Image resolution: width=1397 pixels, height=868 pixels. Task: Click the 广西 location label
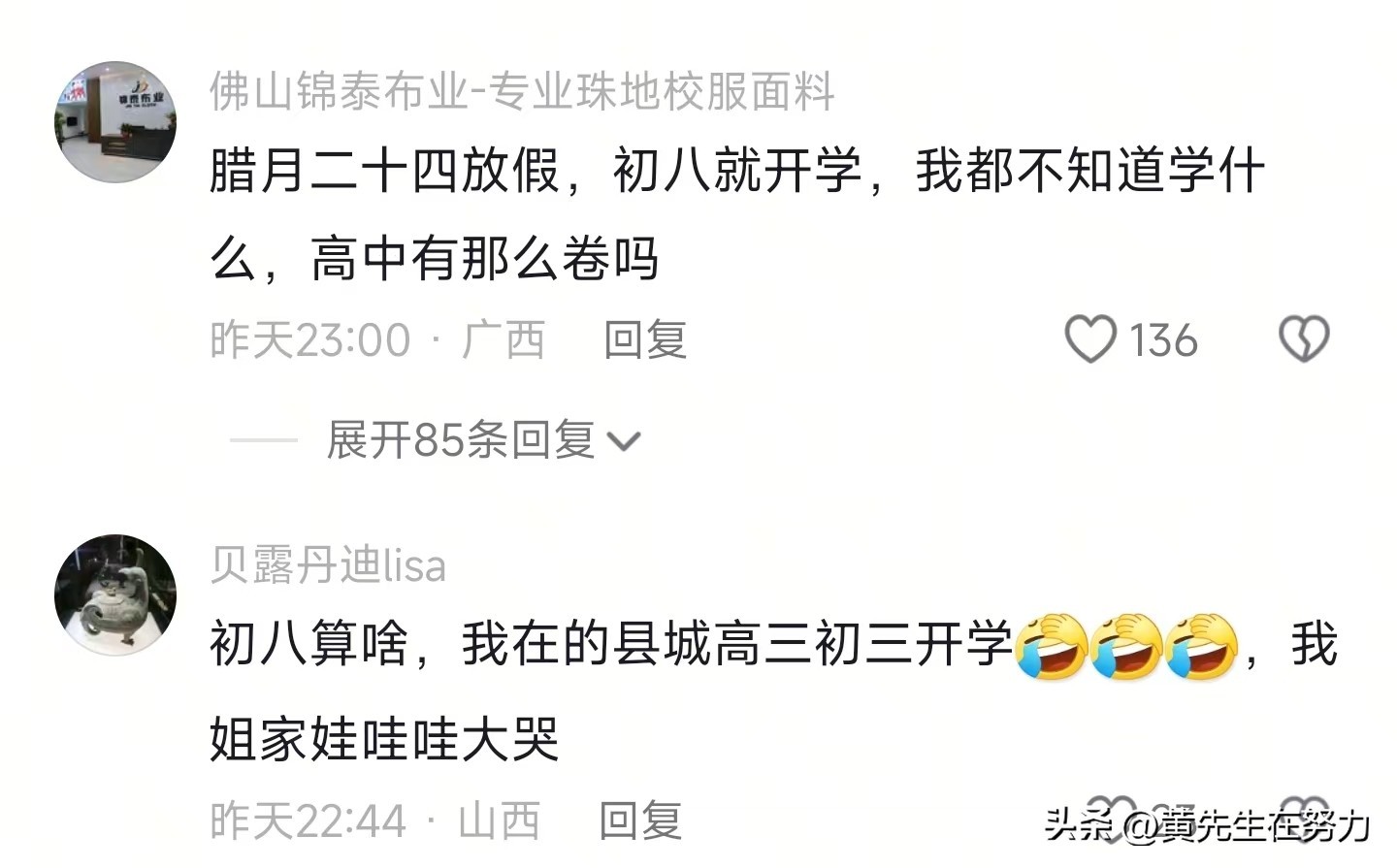(503, 339)
